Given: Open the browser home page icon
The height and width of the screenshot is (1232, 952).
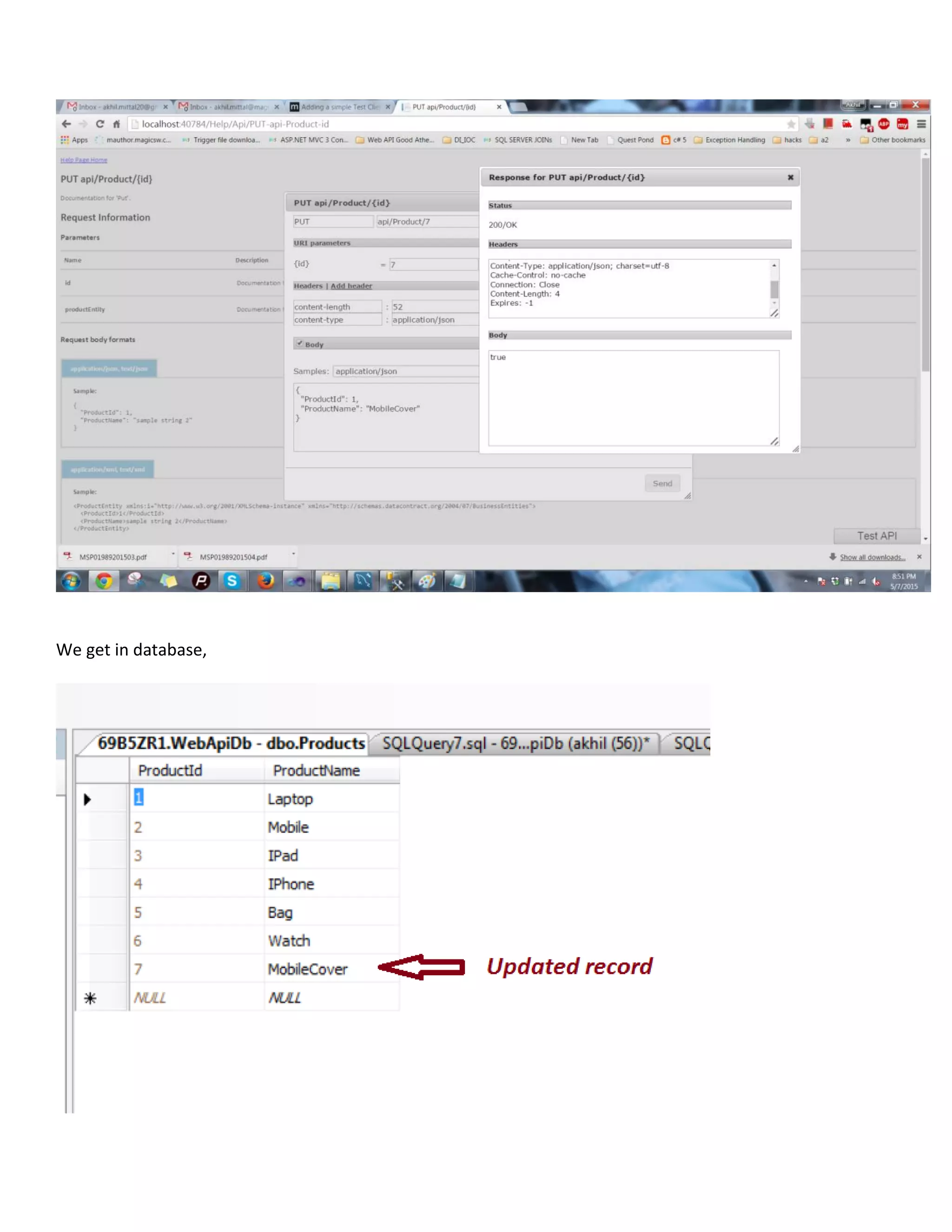Looking at the screenshot, I should coord(116,124).
